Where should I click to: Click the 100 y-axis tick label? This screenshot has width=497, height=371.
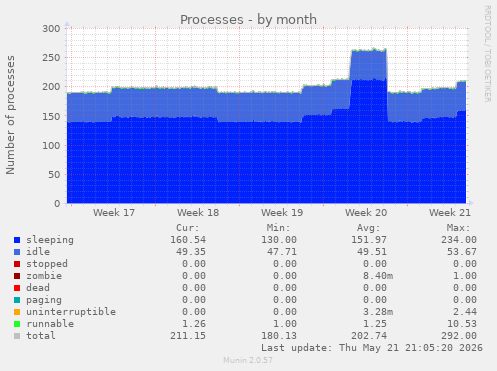point(51,145)
